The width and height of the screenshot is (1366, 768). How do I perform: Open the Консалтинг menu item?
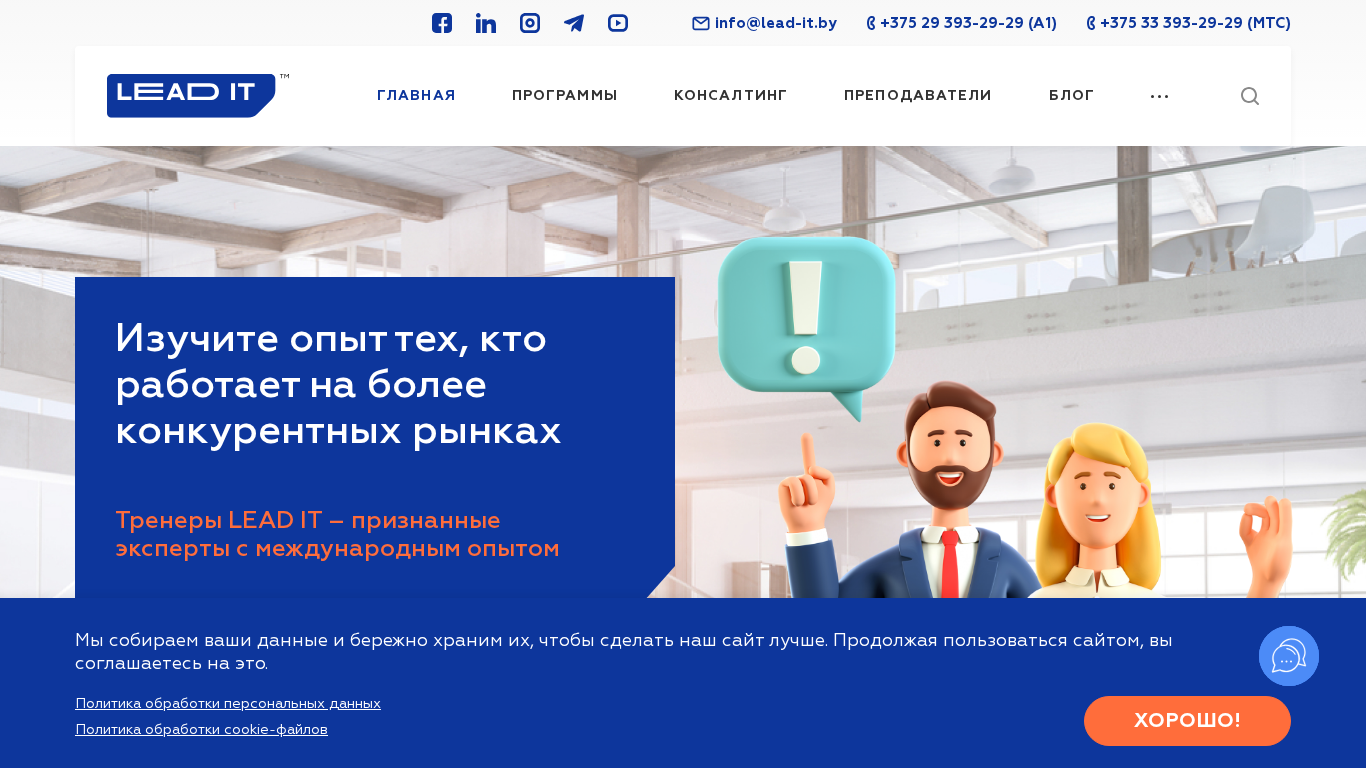(731, 96)
